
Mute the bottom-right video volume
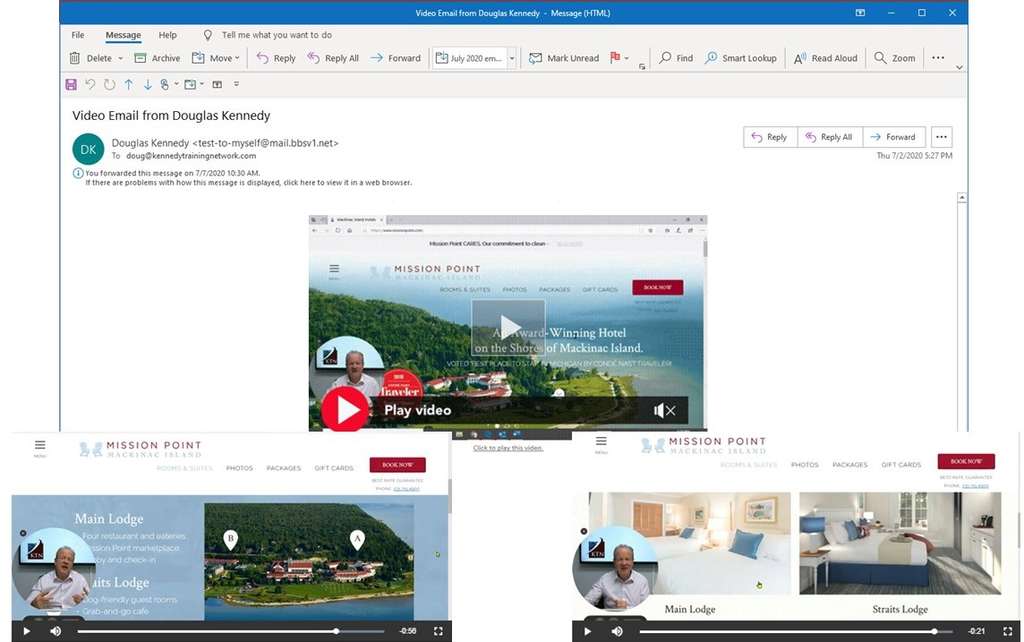click(x=616, y=631)
